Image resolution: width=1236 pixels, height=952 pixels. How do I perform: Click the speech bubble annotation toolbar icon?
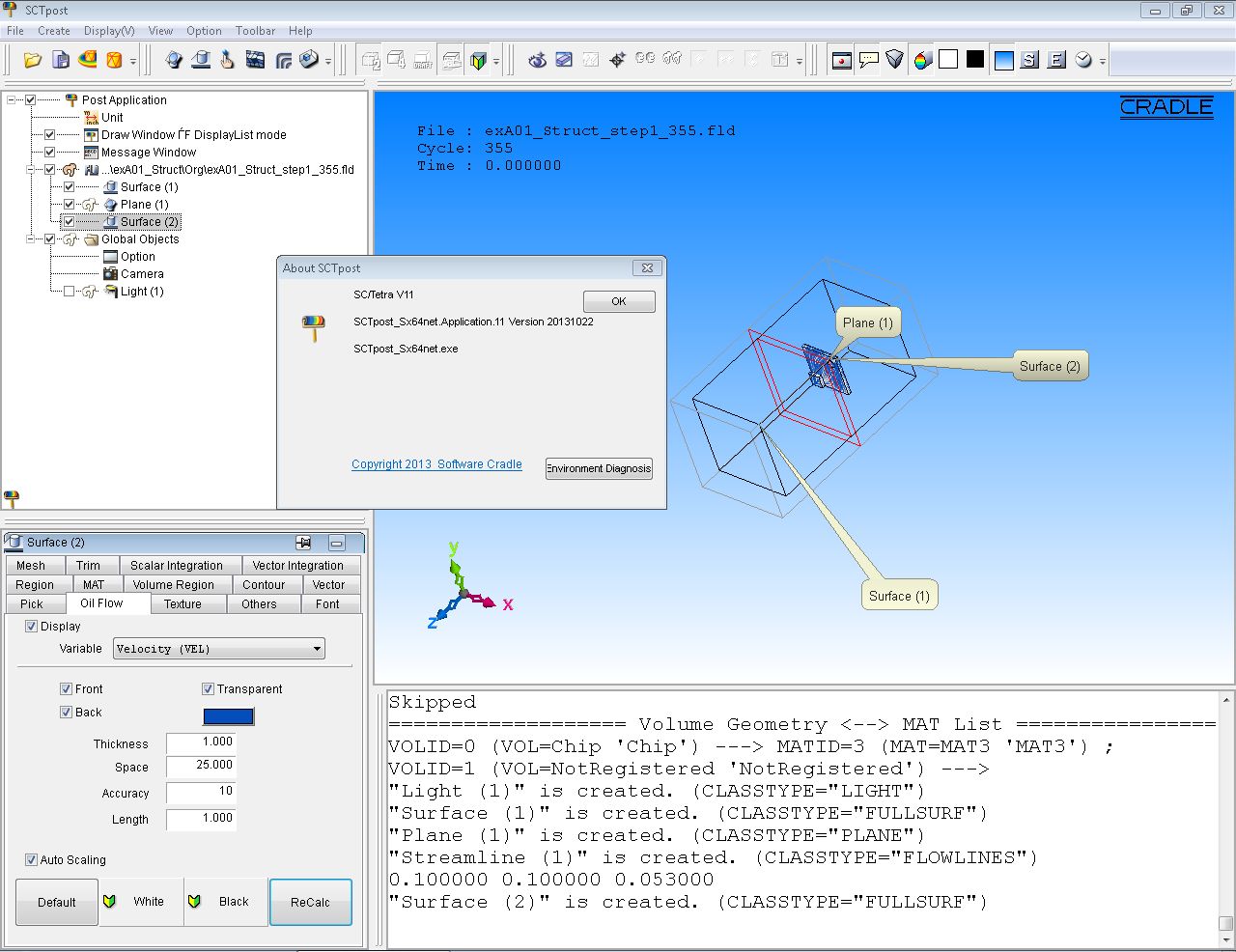[869, 60]
